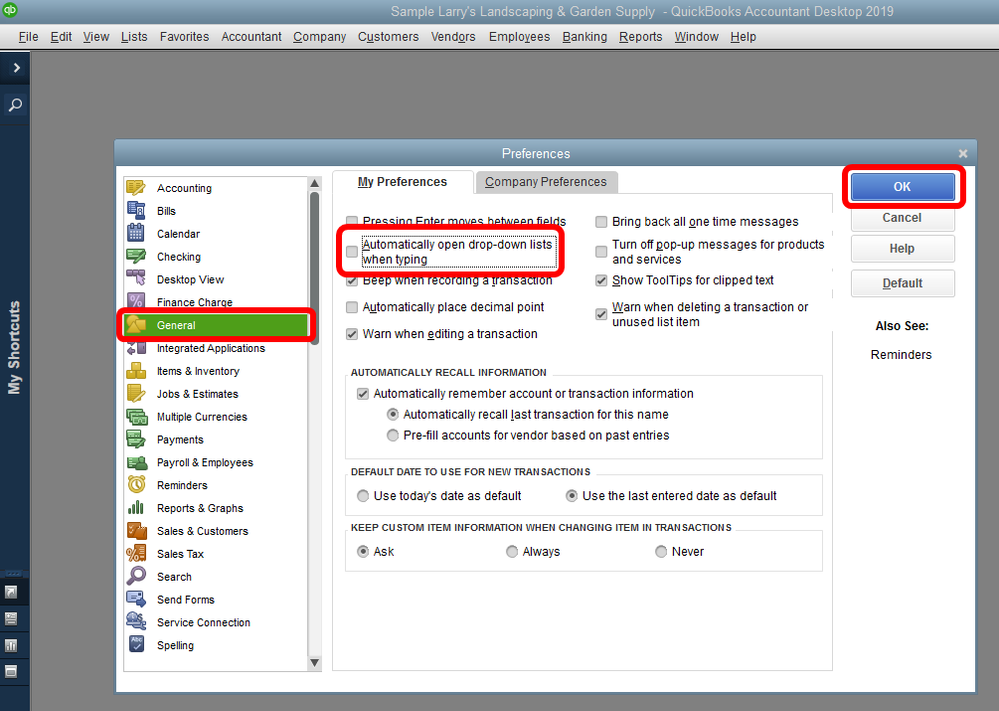Viewport: 999px width, 711px height.
Task: Select Automatically recall last transaction radio button
Action: [x=392, y=414]
